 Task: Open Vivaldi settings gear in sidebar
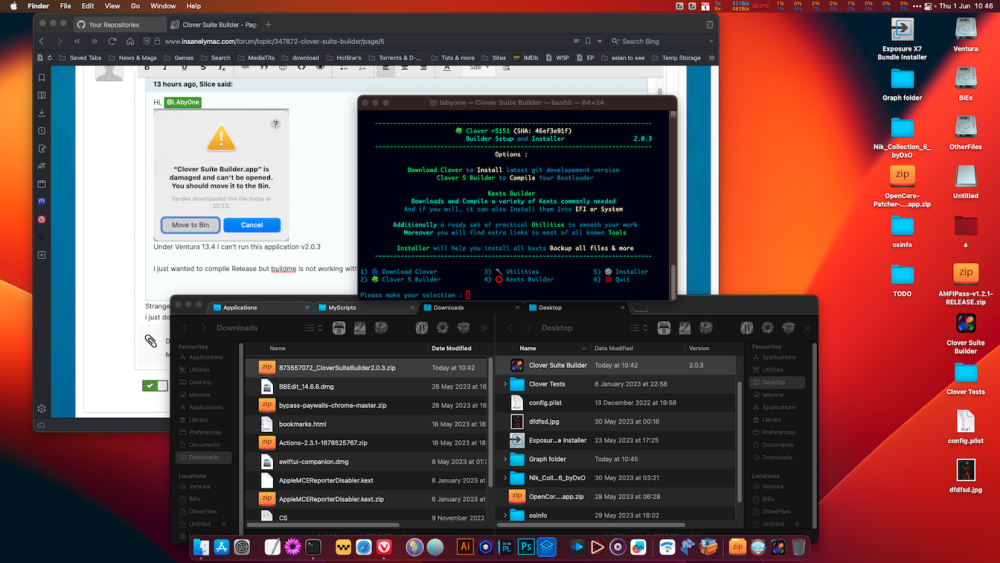[41, 409]
